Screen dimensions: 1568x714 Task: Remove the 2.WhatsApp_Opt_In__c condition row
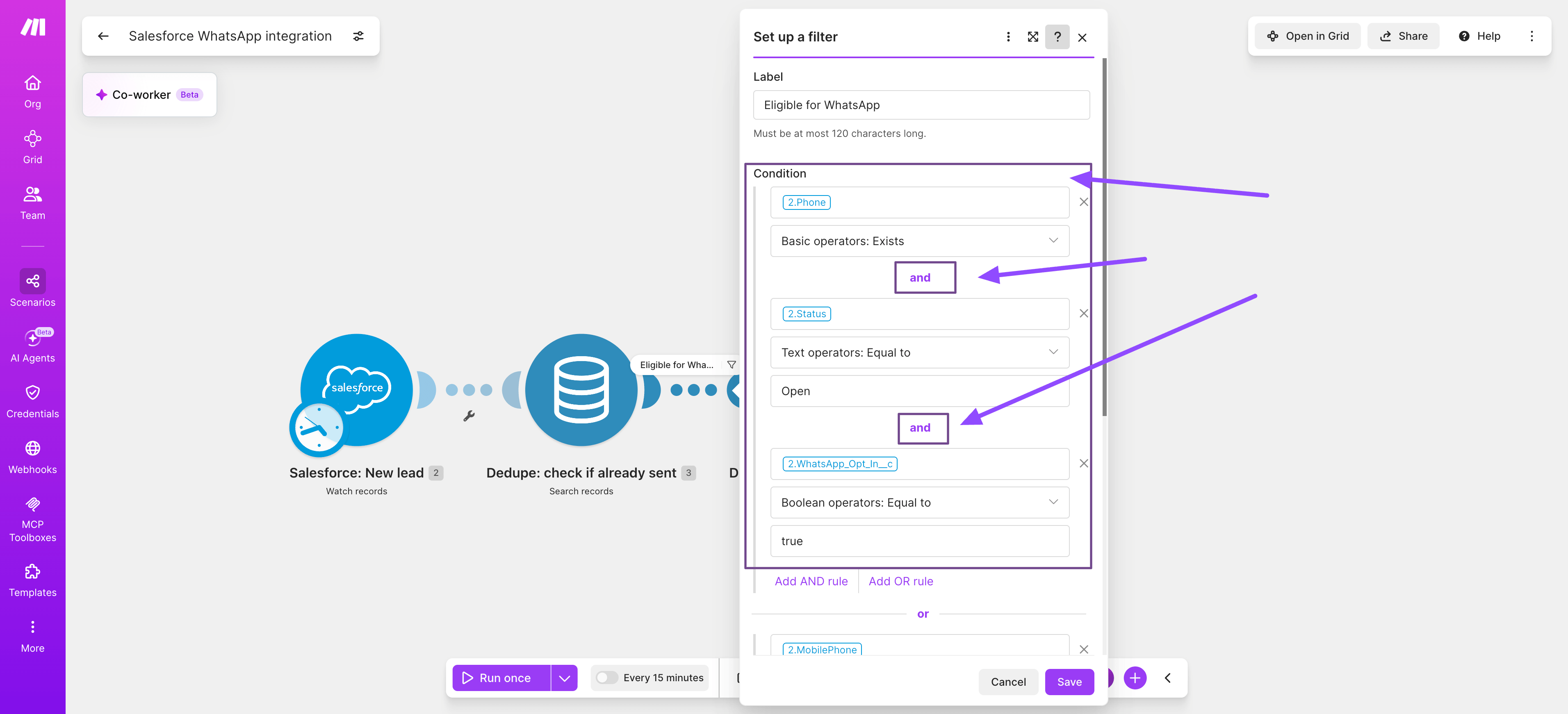coord(1083,463)
